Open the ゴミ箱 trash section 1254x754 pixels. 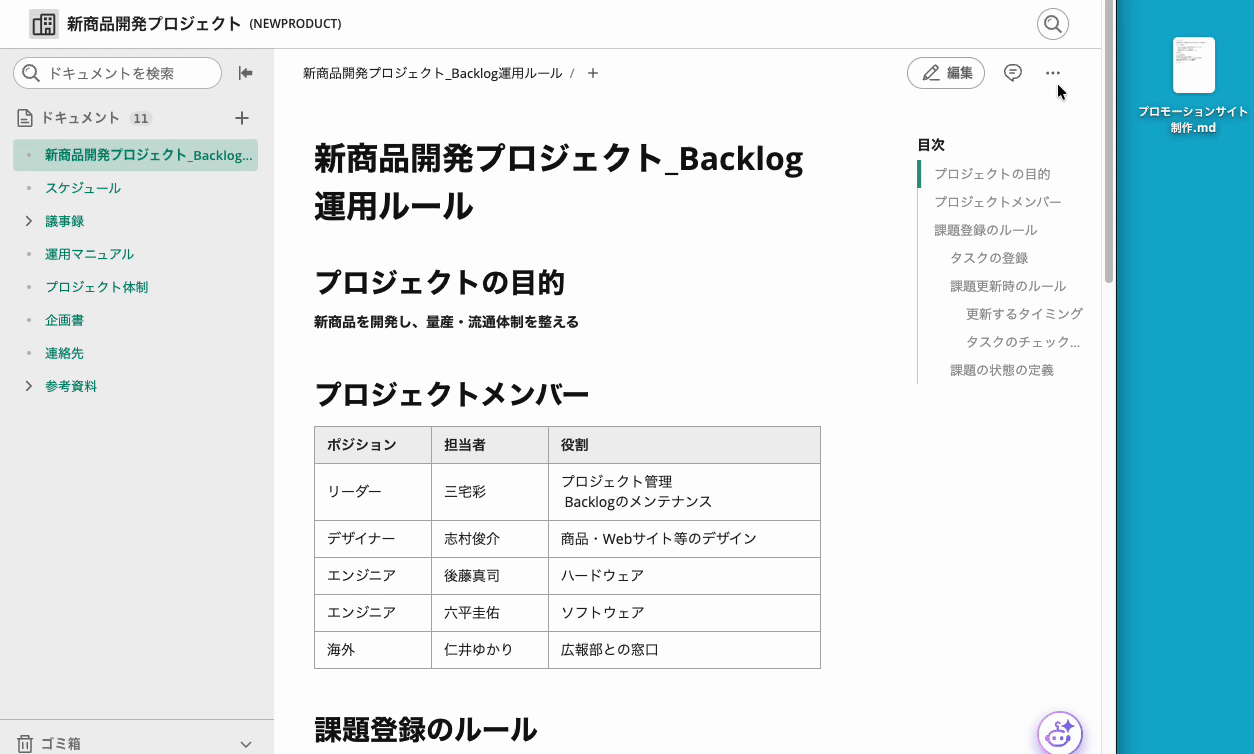[59, 742]
